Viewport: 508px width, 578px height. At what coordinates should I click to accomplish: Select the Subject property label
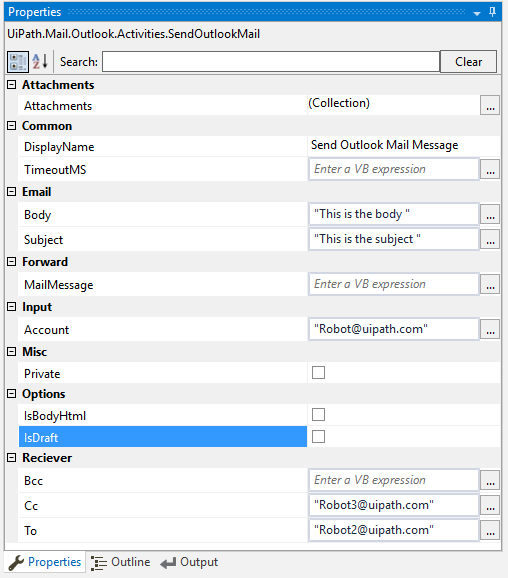(44, 240)
